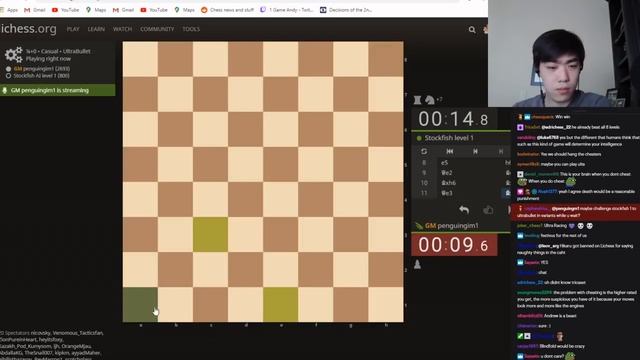The image size is (640, 360).
Task: Click the Spectators list text
Action: tap(52, 345)
